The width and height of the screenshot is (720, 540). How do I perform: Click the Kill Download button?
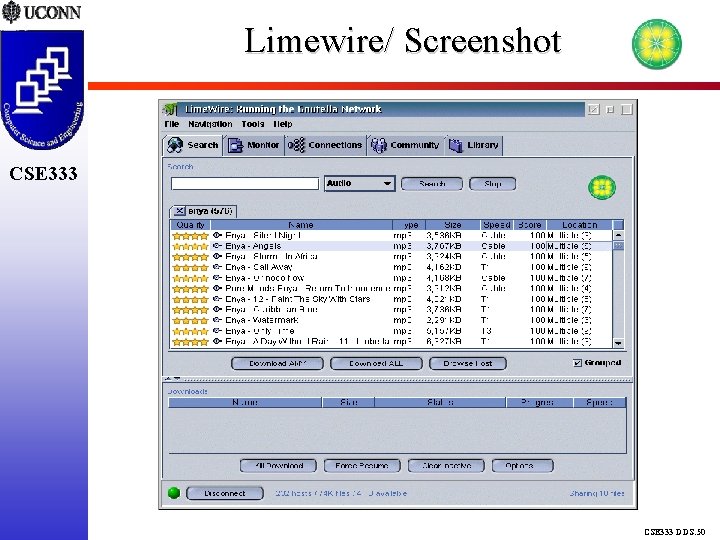coord(278,466)
